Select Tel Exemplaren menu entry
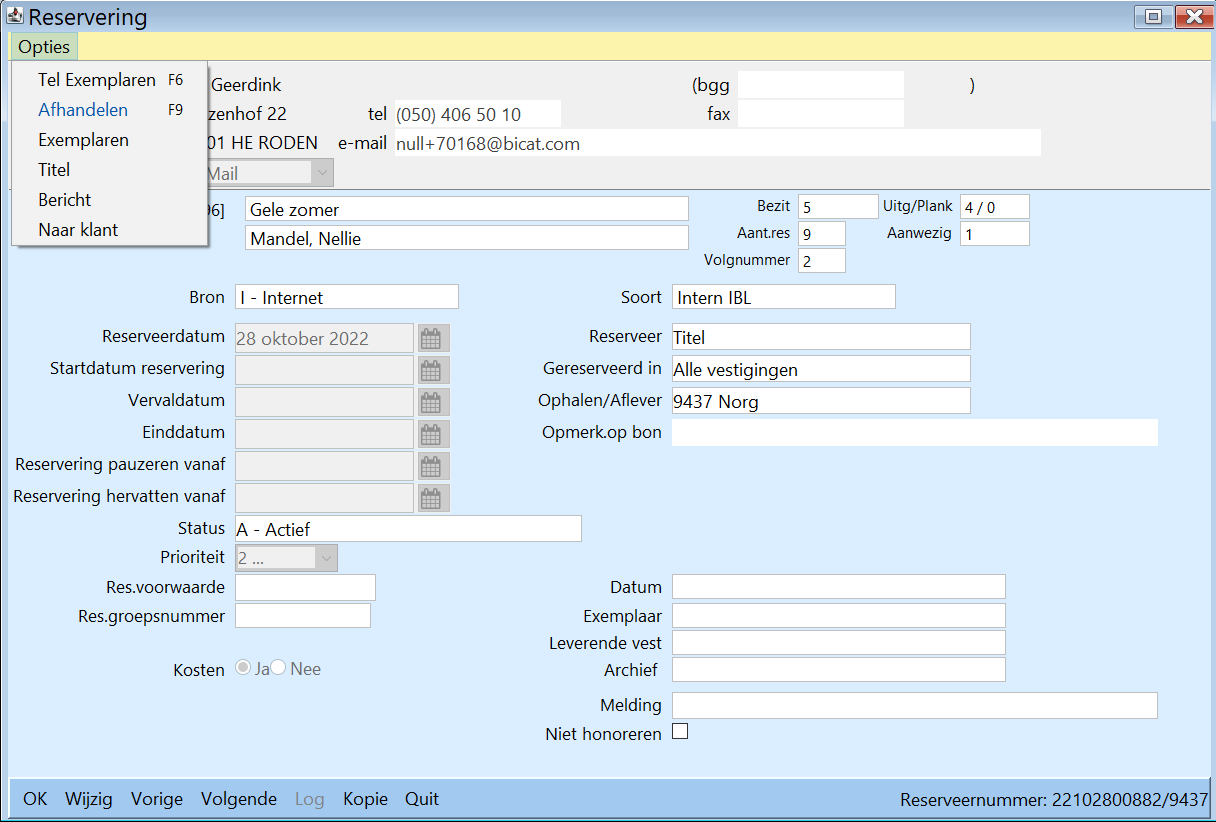The image size is (1216, 822). (x=97, y=80)
